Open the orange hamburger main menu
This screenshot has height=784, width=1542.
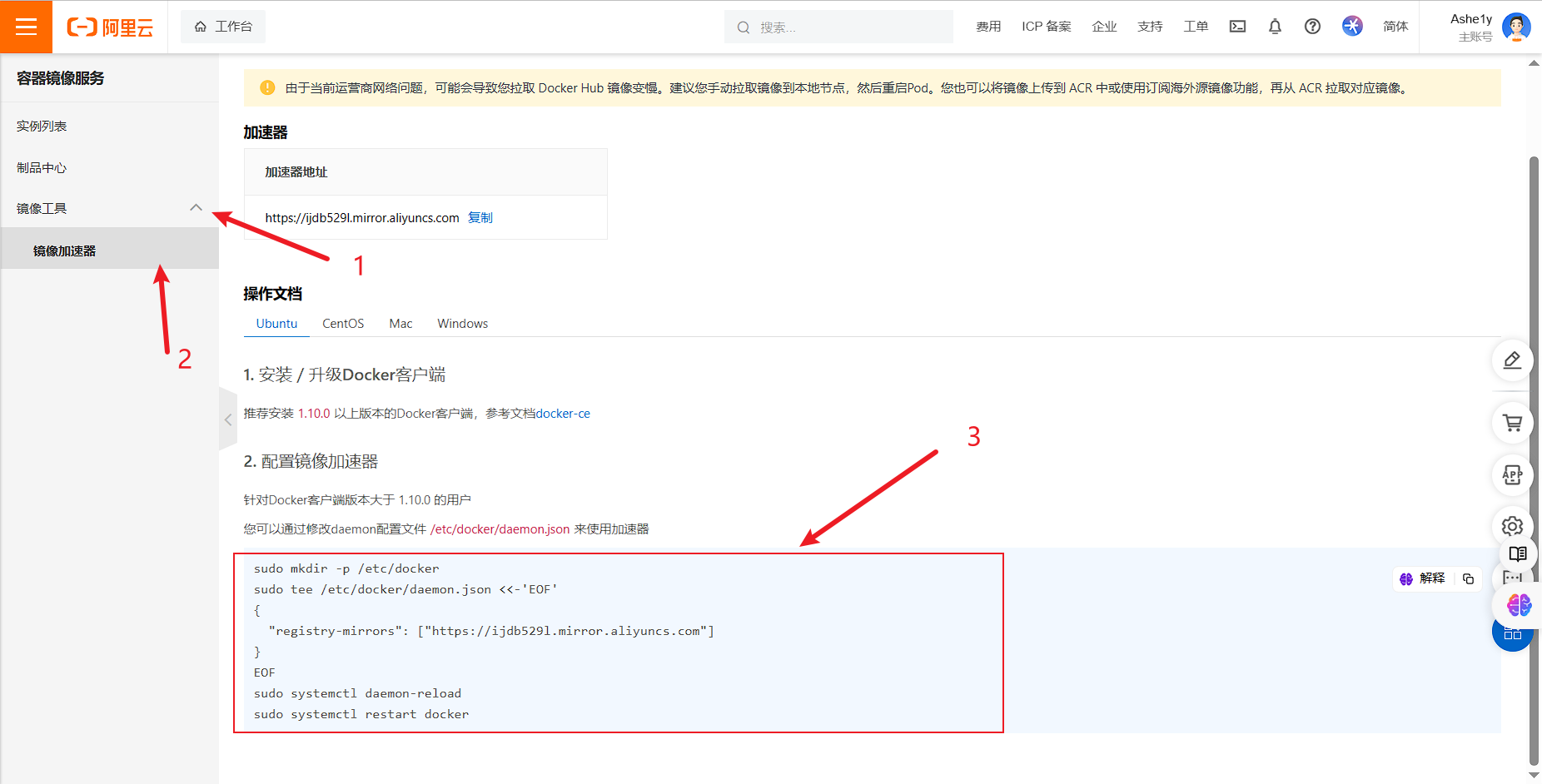click(26, 27)
